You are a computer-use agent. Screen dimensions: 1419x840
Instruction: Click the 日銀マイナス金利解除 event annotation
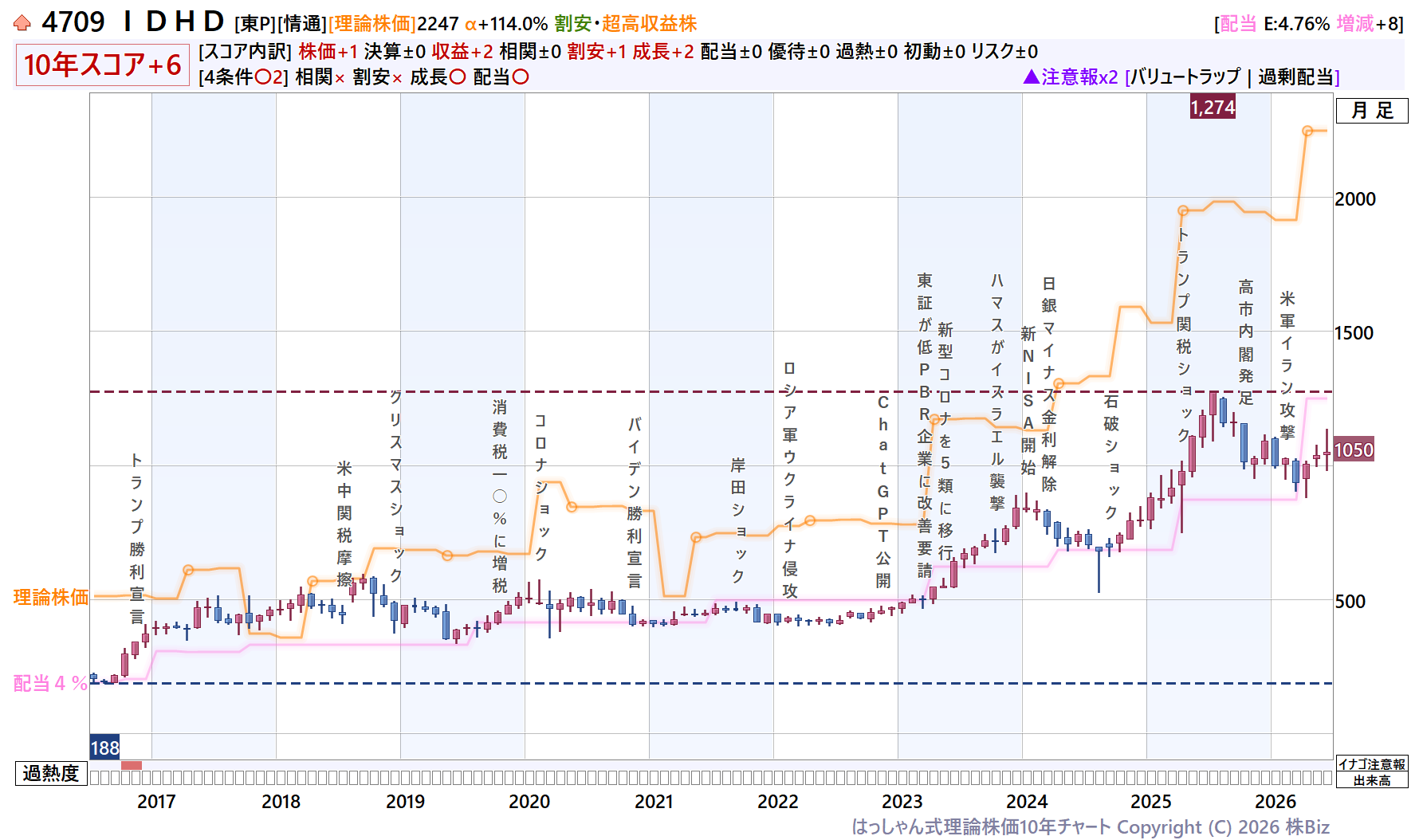click(x=1049, y=383)
